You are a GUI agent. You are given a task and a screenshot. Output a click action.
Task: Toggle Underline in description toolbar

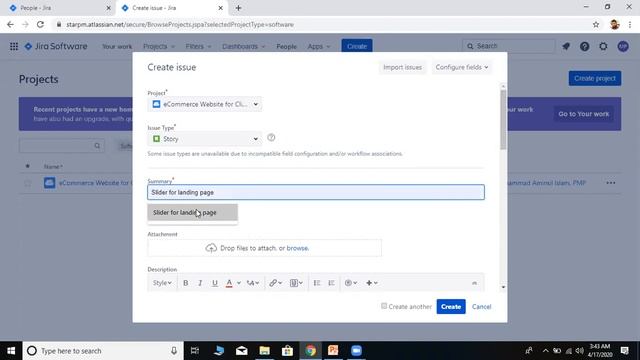click(215, 283)
